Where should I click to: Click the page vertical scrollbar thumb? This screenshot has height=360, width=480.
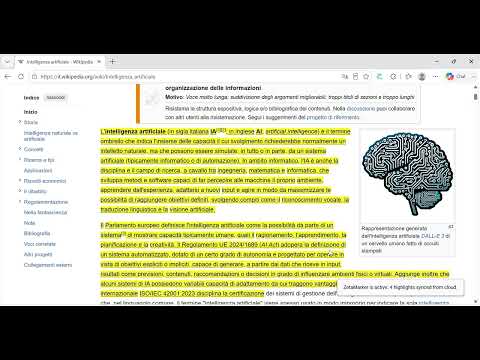[475, 97]
